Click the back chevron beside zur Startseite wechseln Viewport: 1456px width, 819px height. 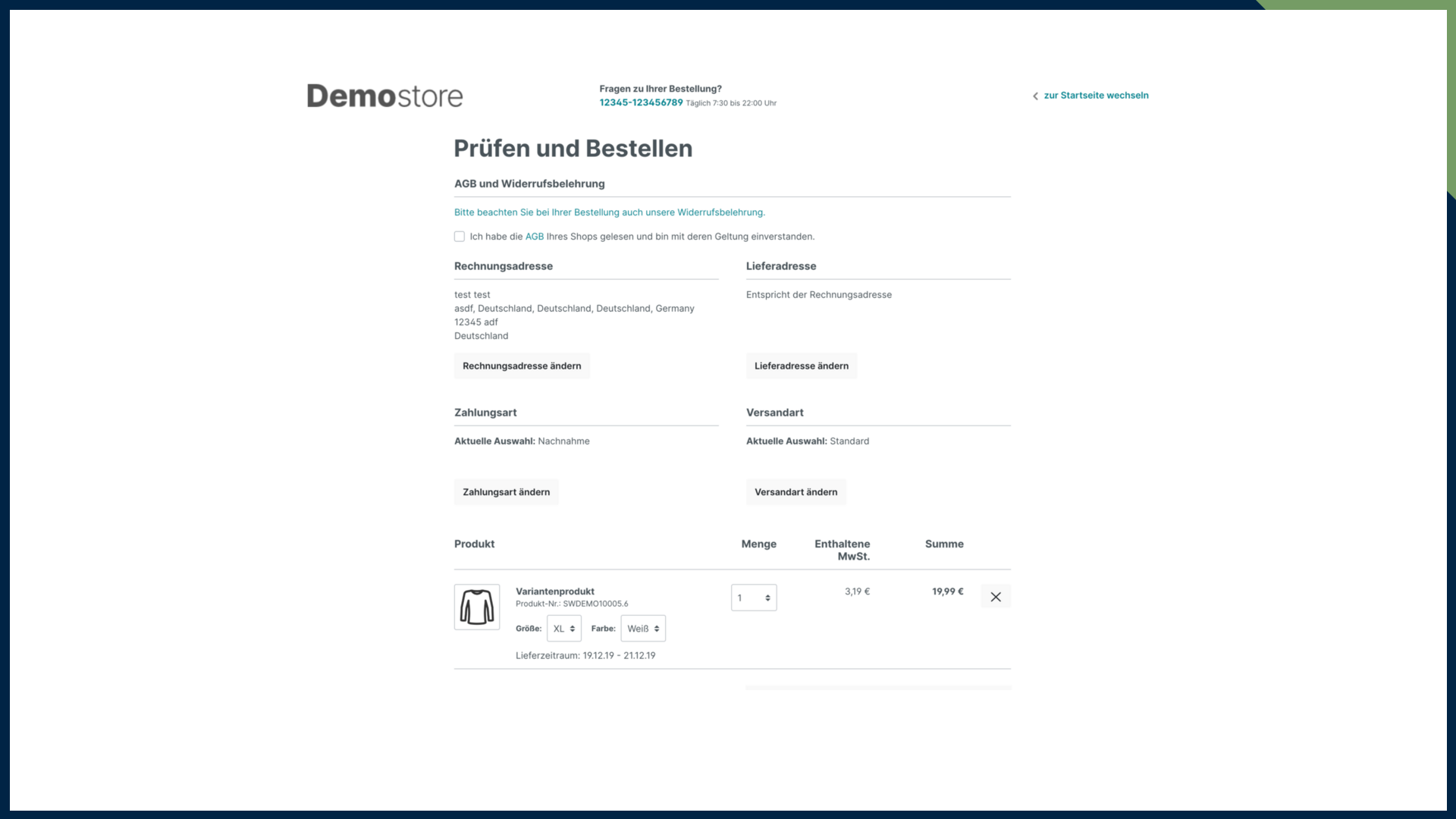[x=1036, y=96]
